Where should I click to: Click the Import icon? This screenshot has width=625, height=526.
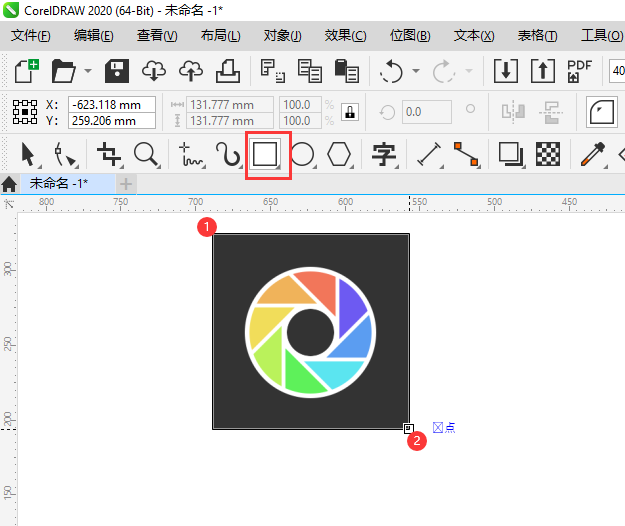tap(506, 71)
